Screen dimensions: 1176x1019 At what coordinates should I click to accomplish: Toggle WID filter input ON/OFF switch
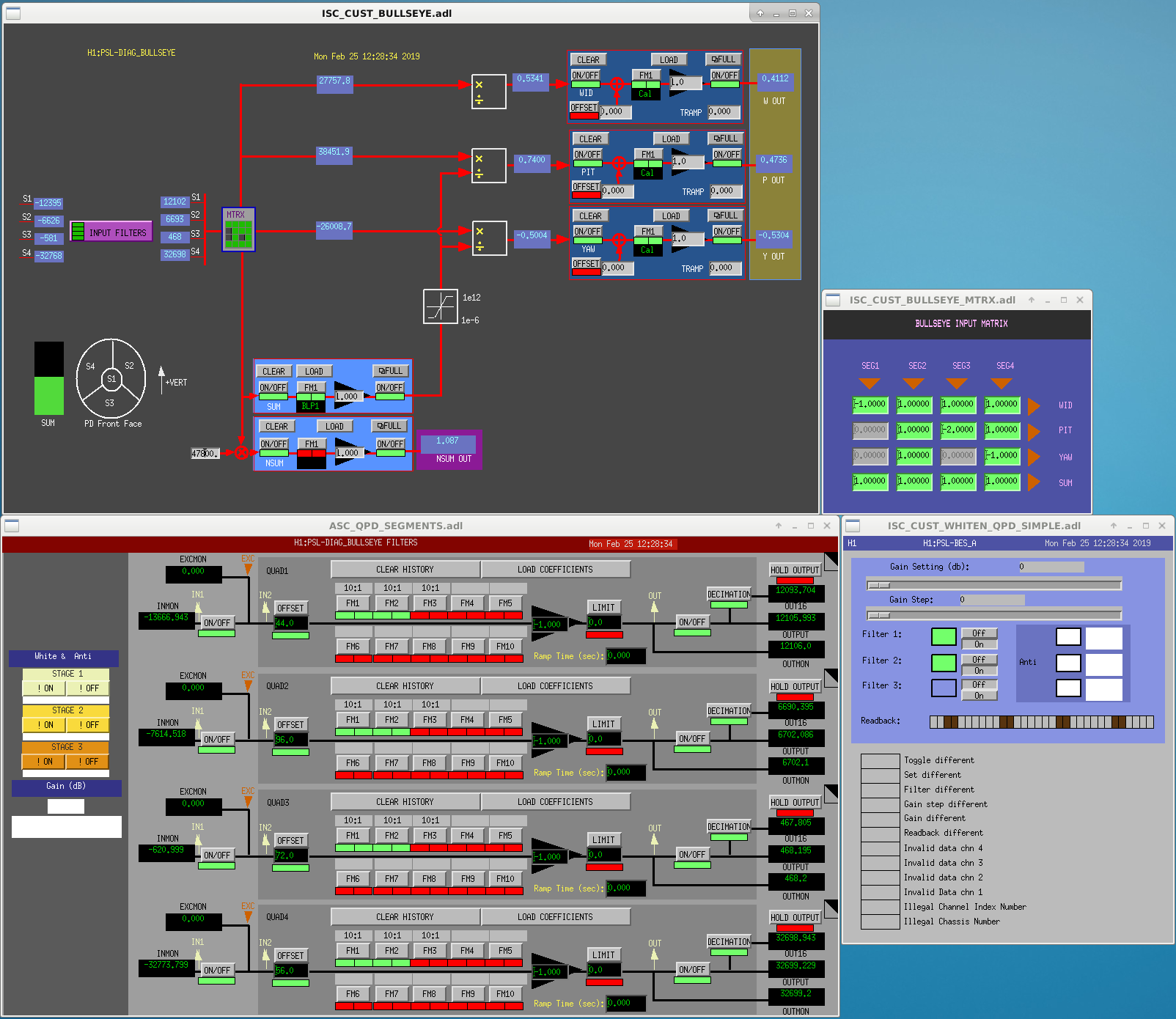(x=585, y=76)
